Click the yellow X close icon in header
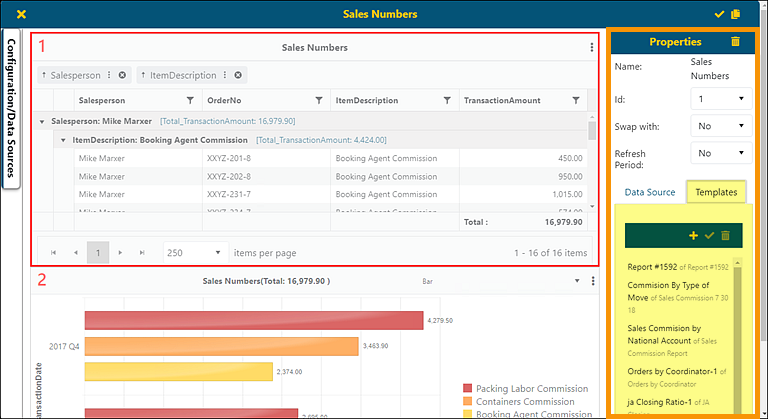 tap(22, 14)
